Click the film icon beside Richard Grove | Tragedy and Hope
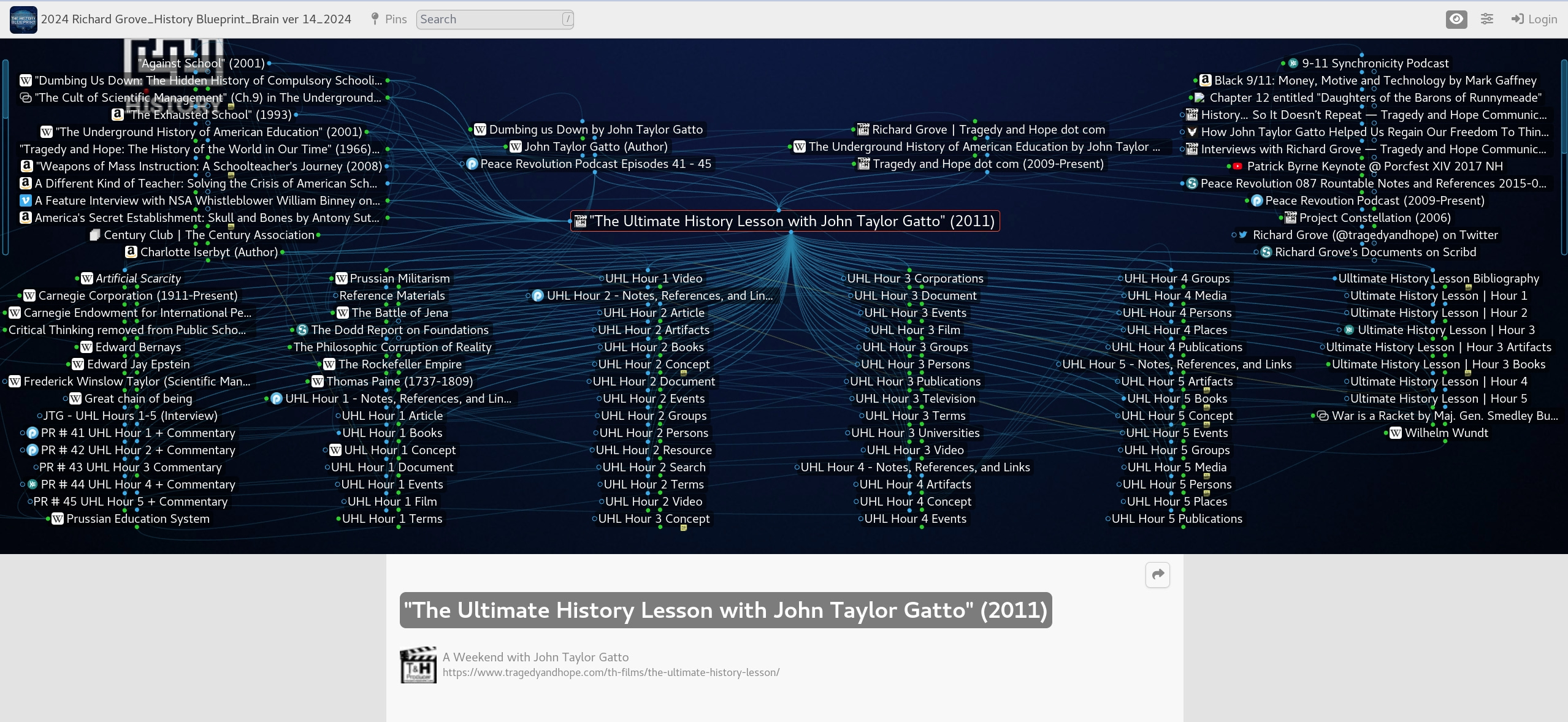Viewport: 1568px width, 722px height. pyautogui.click(x=863, y=129)
